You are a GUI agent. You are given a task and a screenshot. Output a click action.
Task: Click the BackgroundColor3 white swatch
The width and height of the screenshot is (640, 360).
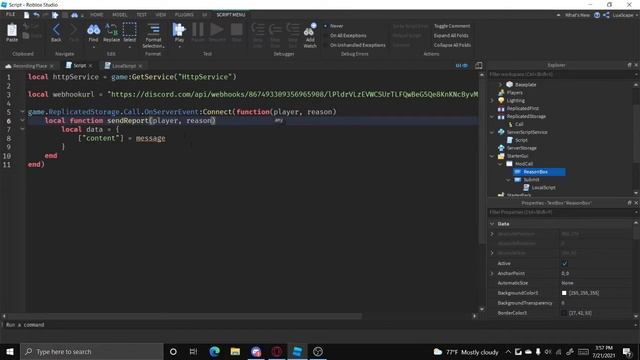tap(564, 293)
